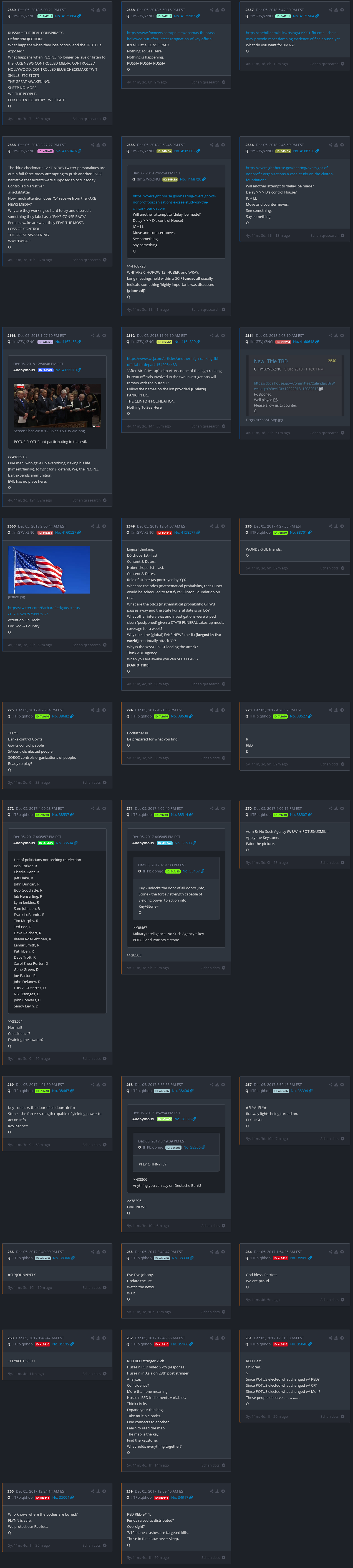Viewport: 353px width, 1568px height.
Task: Click 'WONDERFUL friends.' text in post 276
Action: coord(263,549)
